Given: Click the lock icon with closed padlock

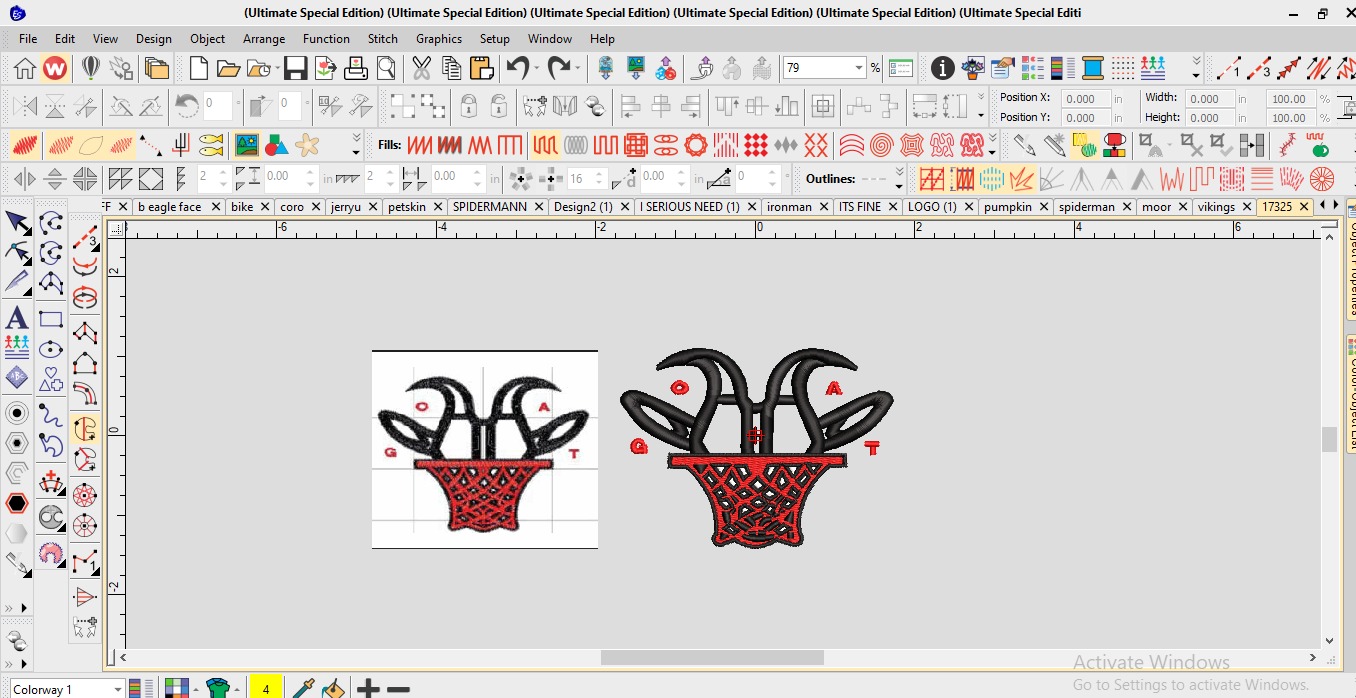Looking at the screenshot, I should 468,106.
